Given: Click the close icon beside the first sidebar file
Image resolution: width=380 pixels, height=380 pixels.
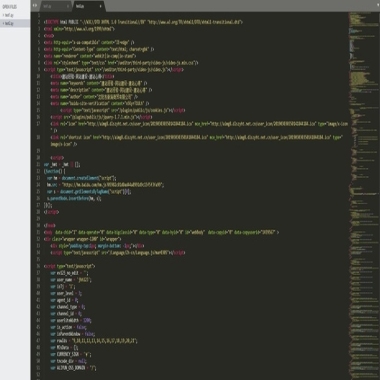Looking at the screenshot, I should point(3,15).
